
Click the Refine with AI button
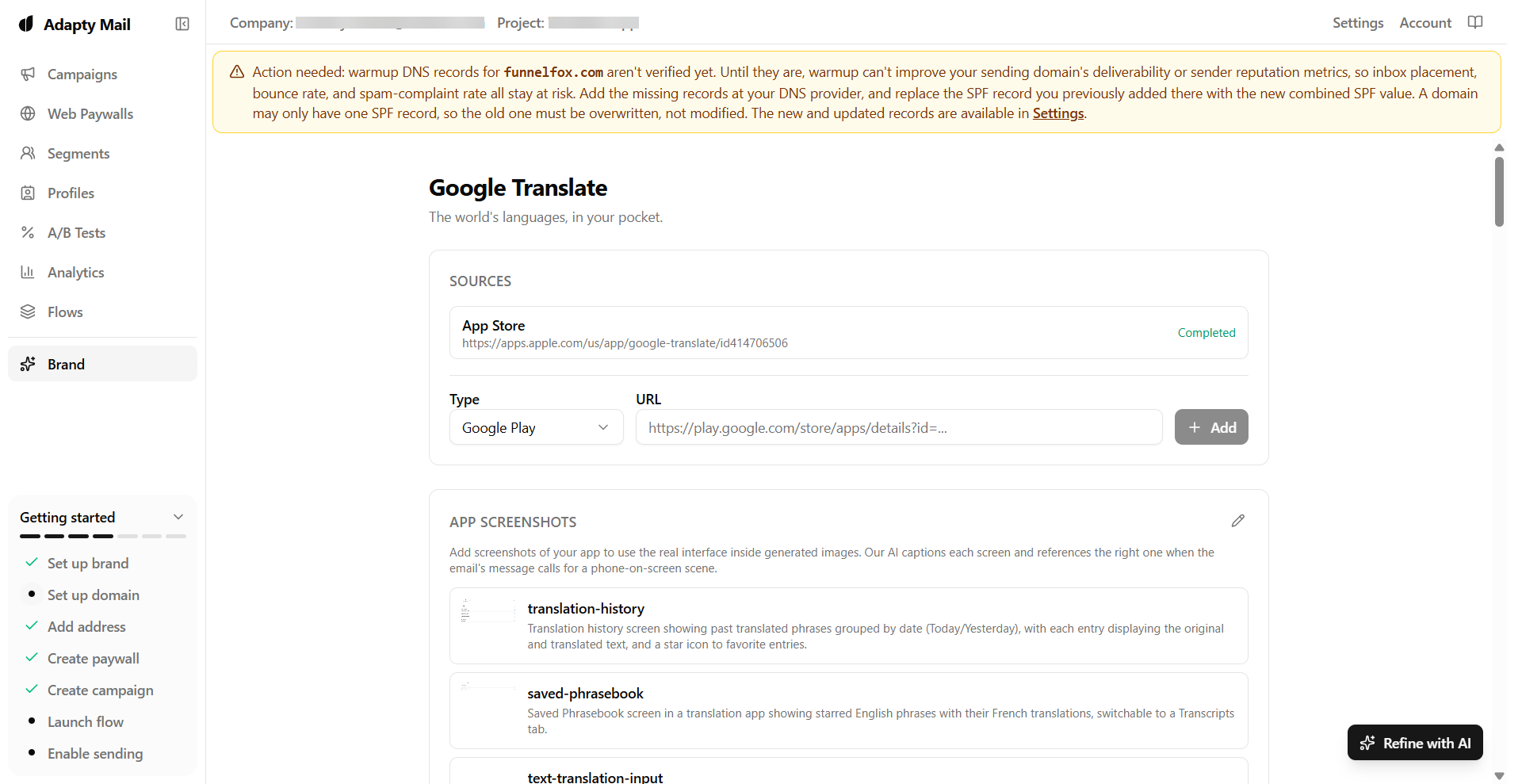click(1415, 743)
